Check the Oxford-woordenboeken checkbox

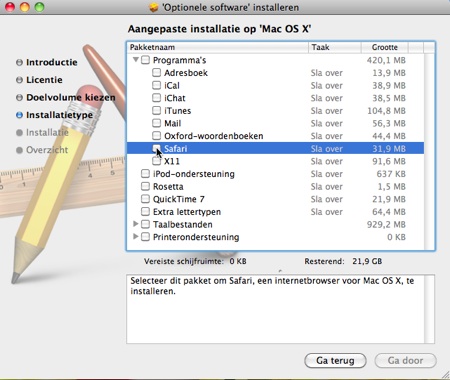click(x=156, y=136)
